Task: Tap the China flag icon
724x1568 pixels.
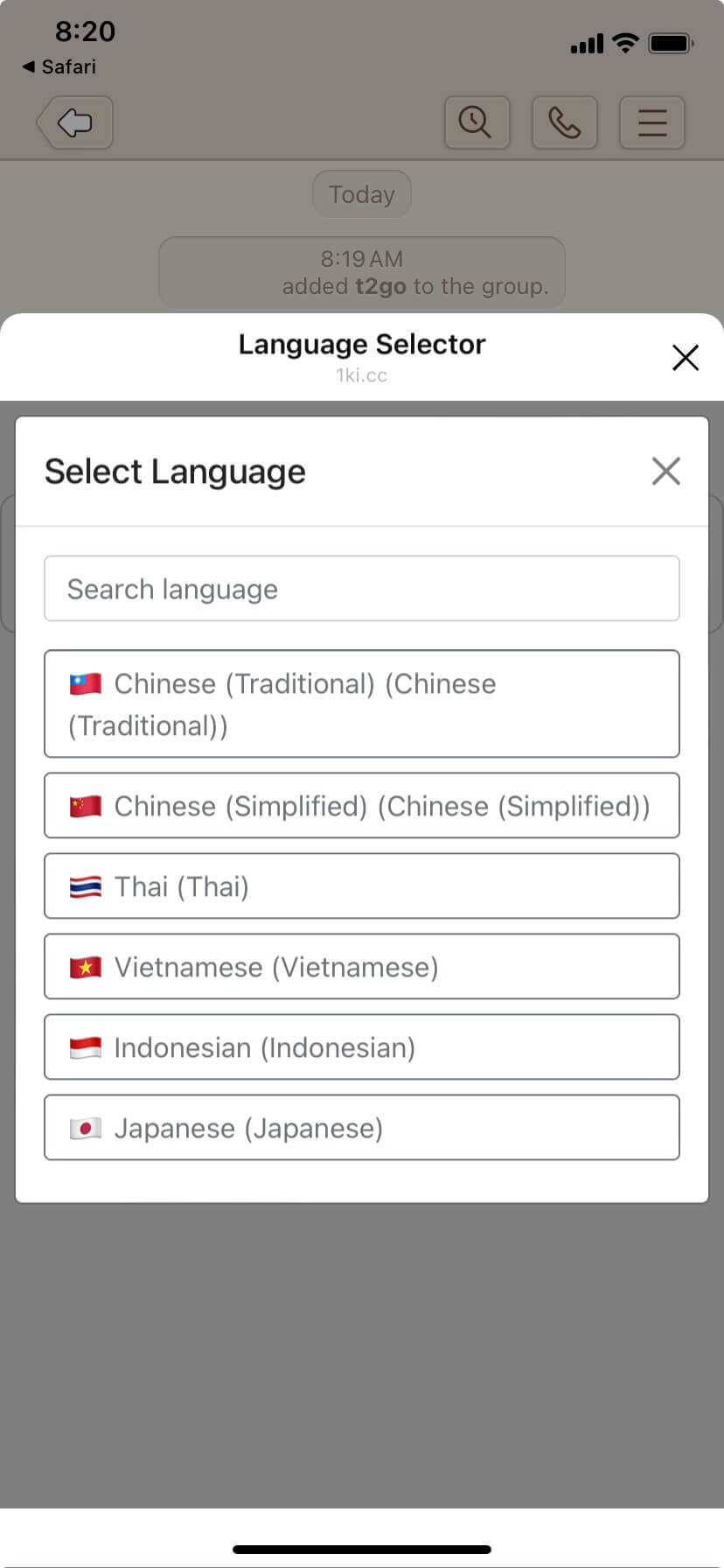Action: point(86,806)
